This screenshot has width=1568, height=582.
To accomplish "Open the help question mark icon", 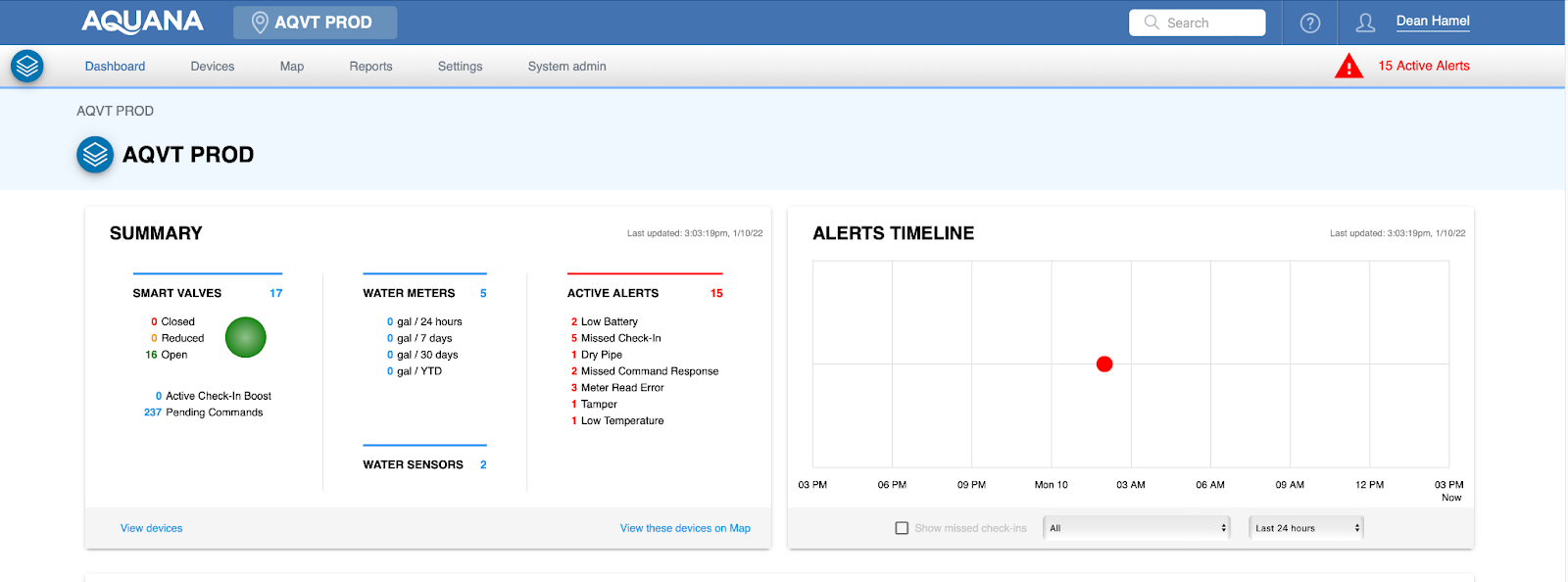I will point(1310,23).
